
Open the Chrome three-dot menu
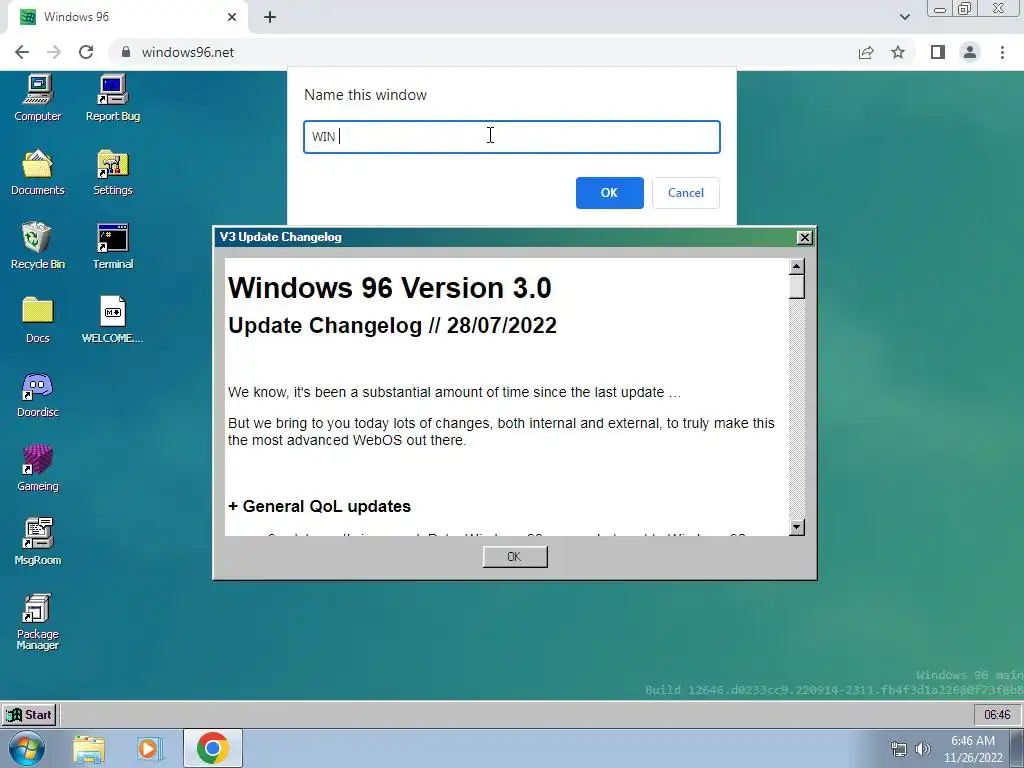pyautogui.click(x=1002, y=52)
